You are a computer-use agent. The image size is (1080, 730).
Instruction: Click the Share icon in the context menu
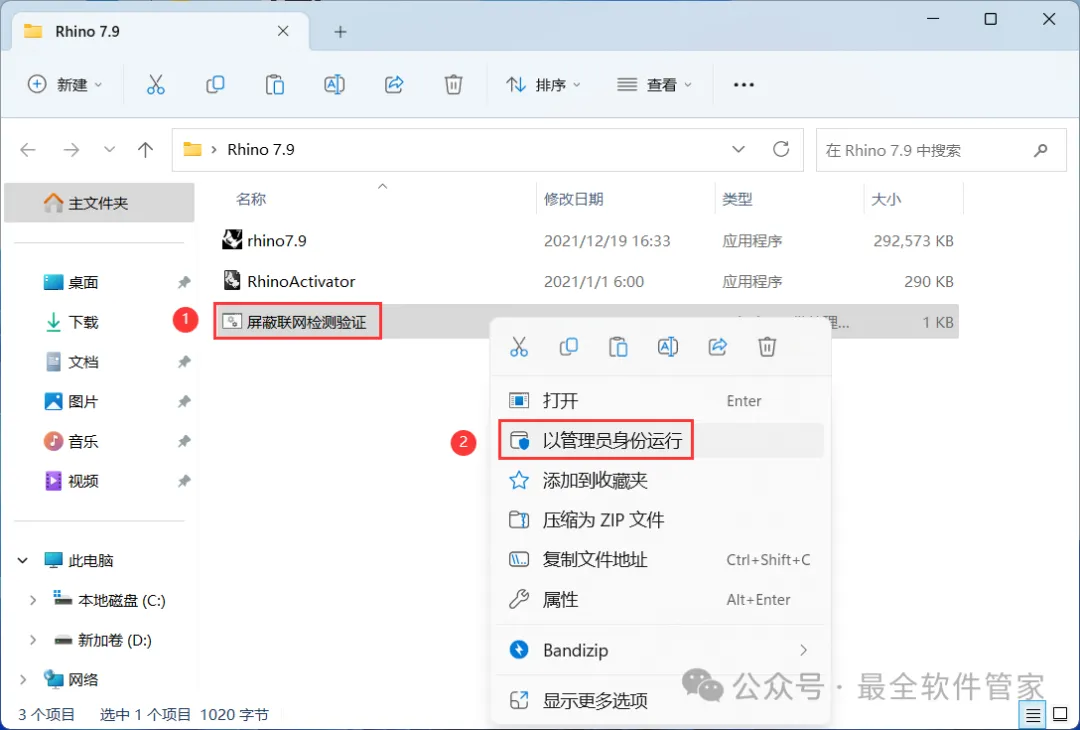(x=718, y=346)
